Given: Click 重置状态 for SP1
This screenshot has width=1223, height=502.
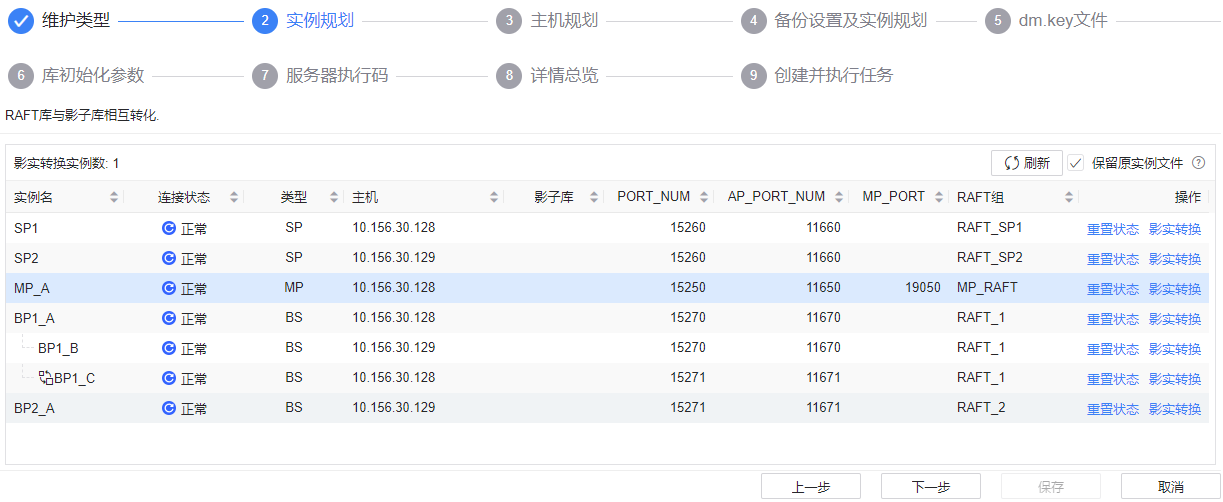Looking at the screenshot, I should (1113, 229).
